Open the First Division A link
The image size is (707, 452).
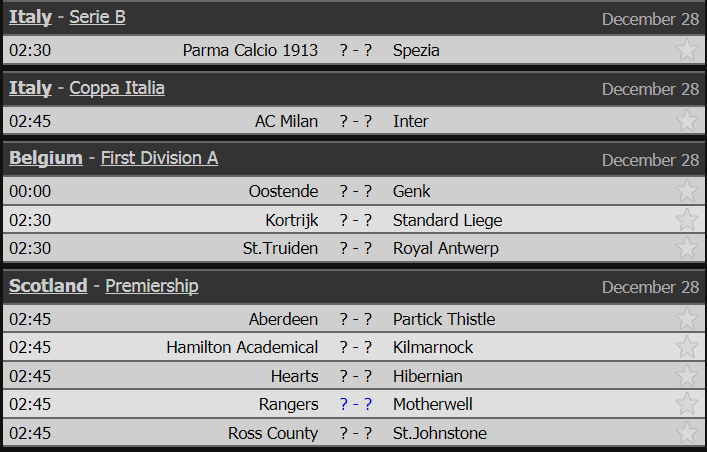coord(159,158)
